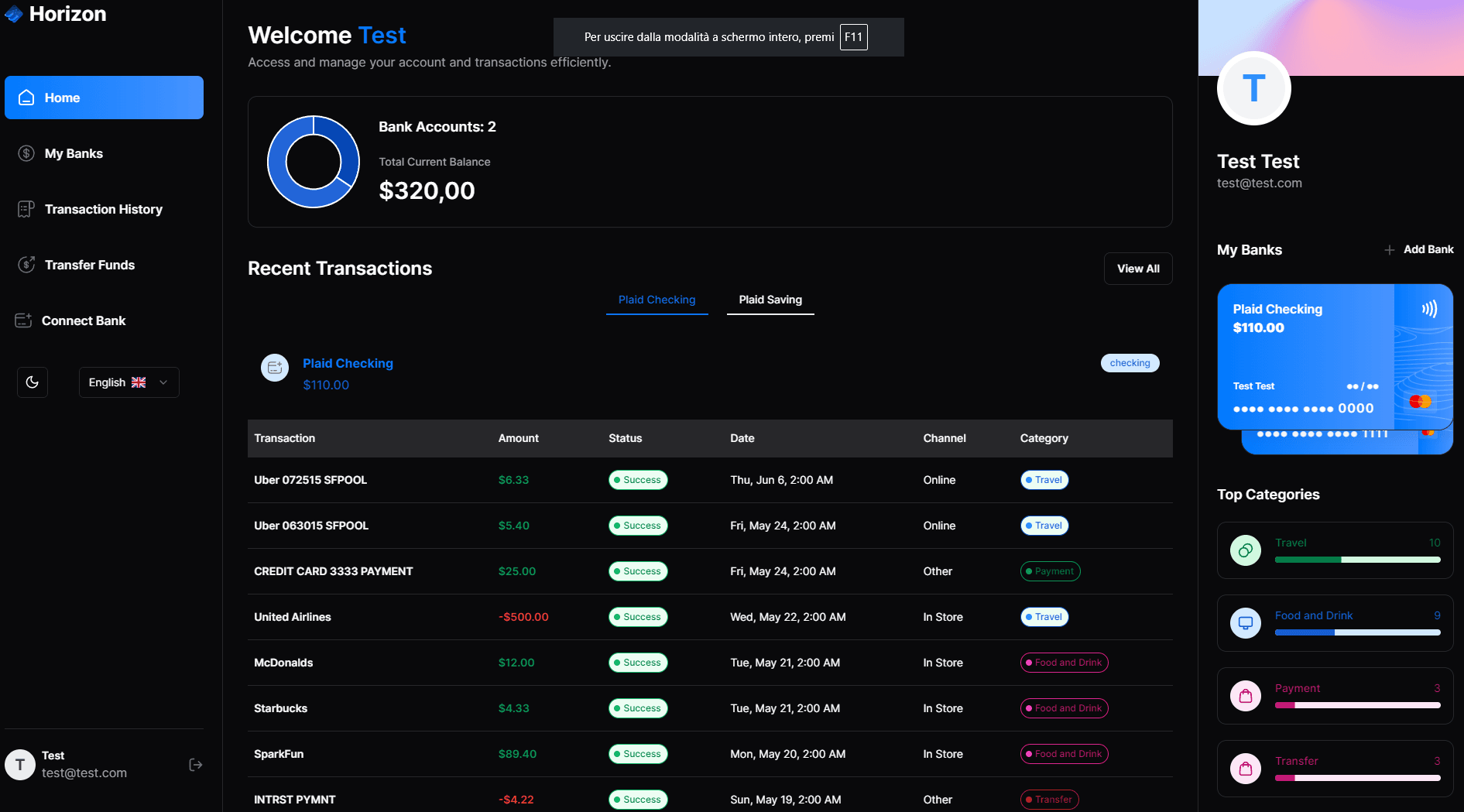
Task: Select the Home navigation item
Action: coord(104,98)
